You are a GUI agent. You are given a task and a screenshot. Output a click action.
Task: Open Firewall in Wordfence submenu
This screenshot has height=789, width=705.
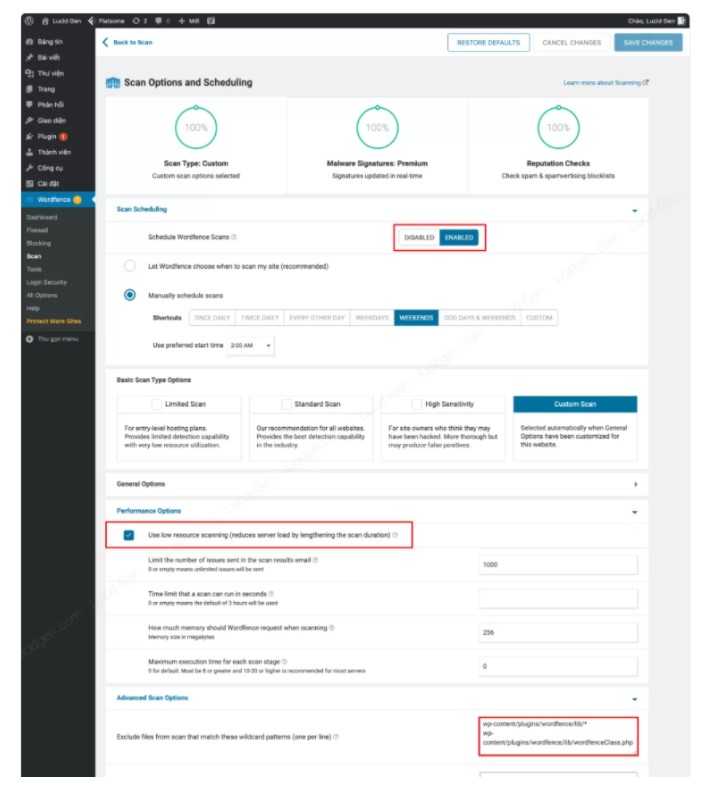[37, 230]
